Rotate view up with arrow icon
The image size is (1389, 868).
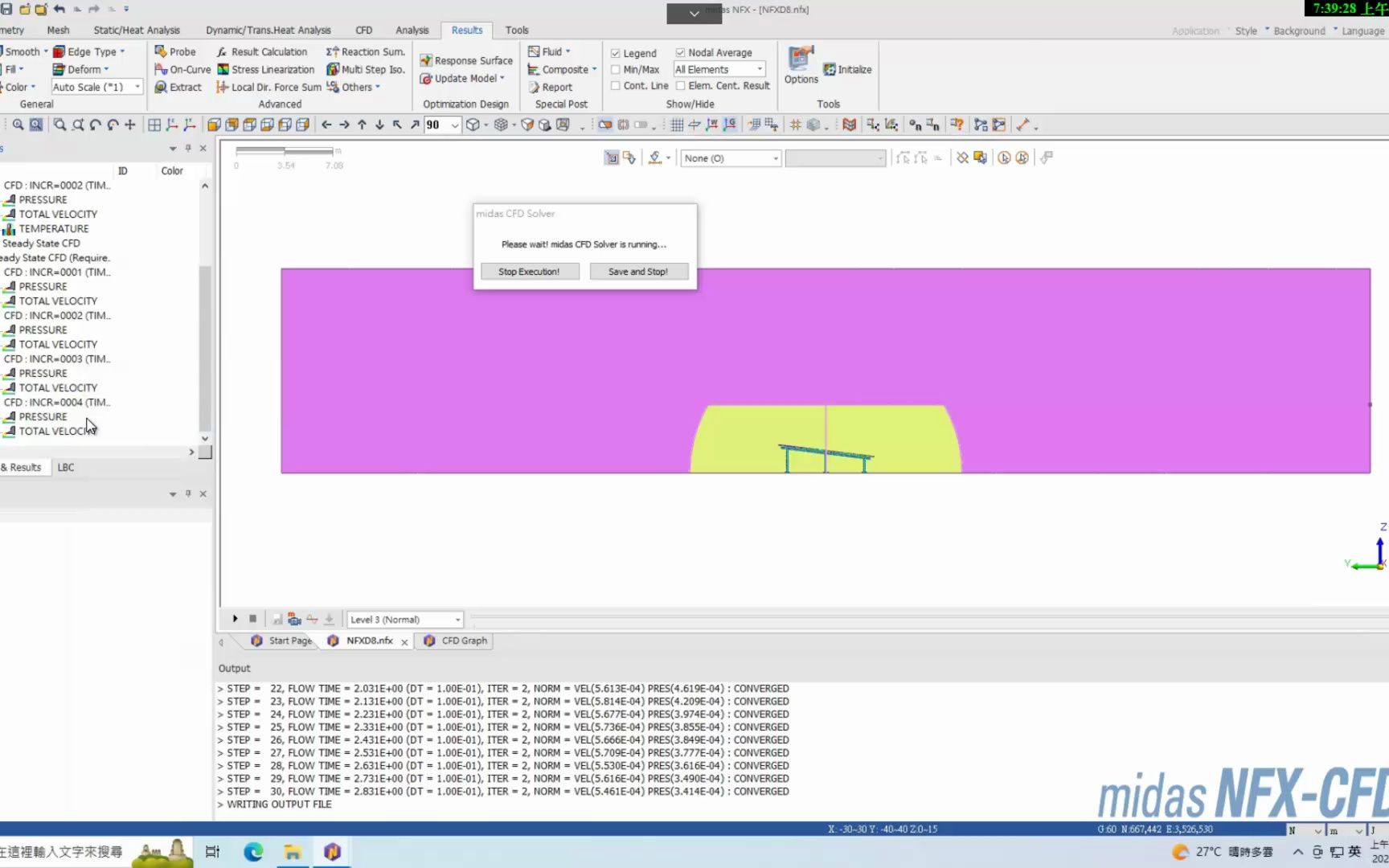[x=362, y=125]
